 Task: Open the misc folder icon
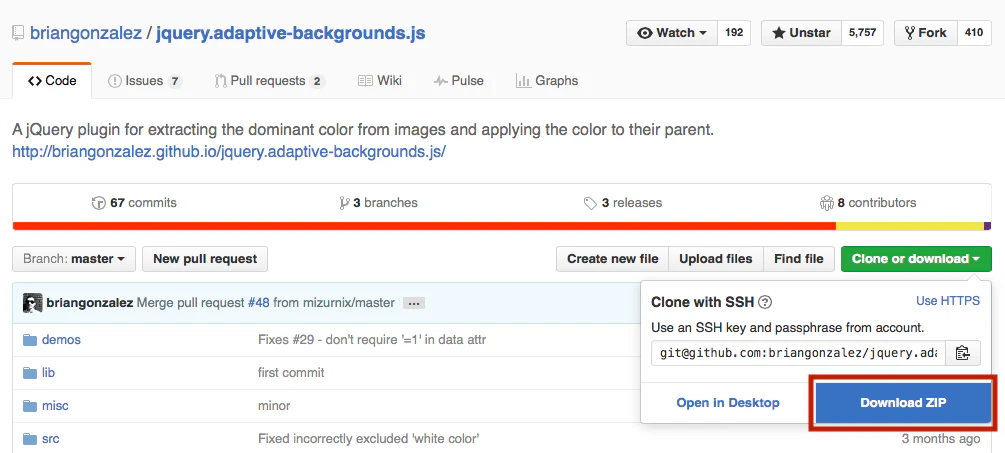29,406
